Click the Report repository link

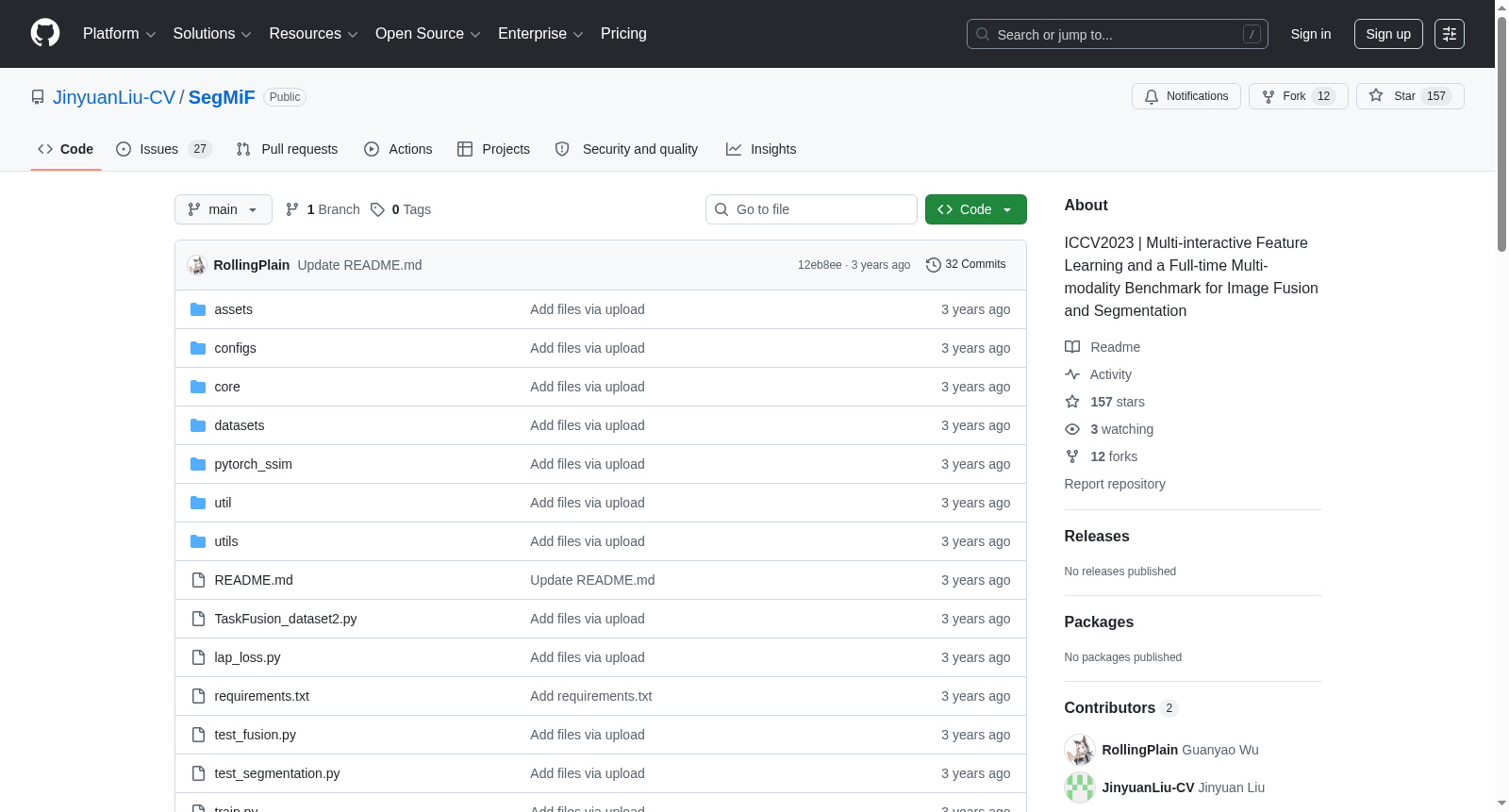[x=1115, y=484]
